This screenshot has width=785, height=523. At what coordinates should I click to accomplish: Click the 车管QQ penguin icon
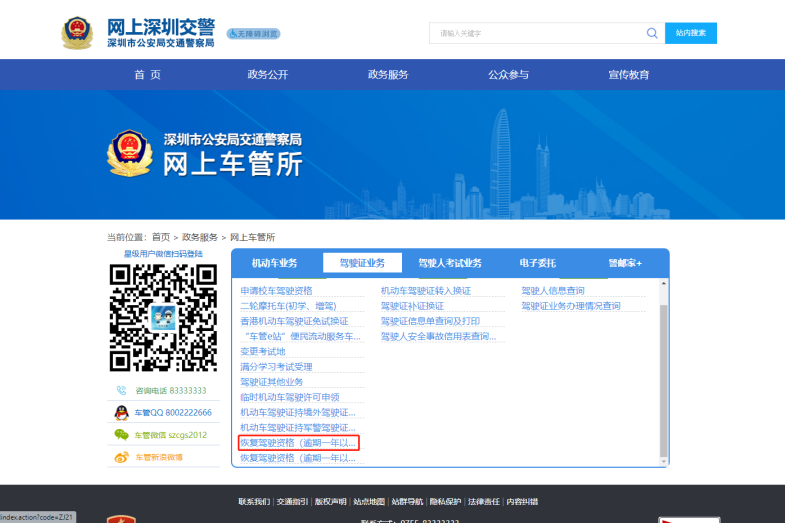pyautogui.click(x=121, y=412)
